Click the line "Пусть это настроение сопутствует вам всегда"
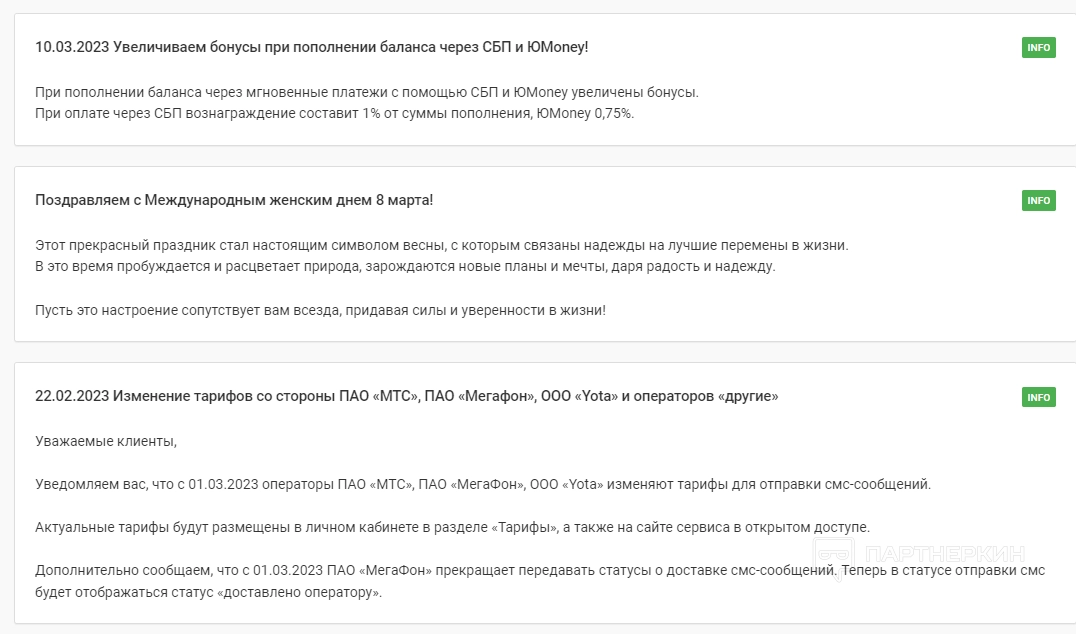The width and height of the screenshot is (1076, 634). pos(320,310)
